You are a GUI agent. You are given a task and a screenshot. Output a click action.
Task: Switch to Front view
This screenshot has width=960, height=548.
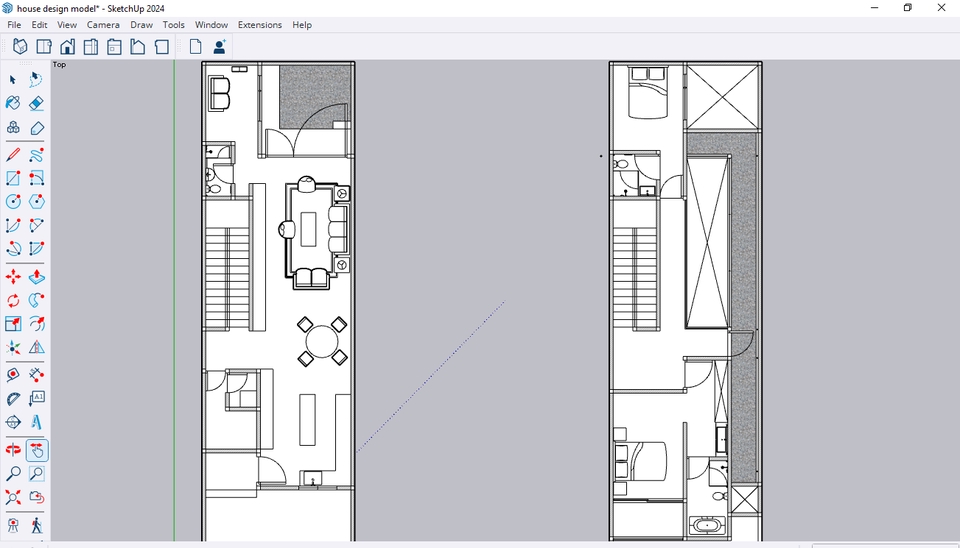coord(67,47)
